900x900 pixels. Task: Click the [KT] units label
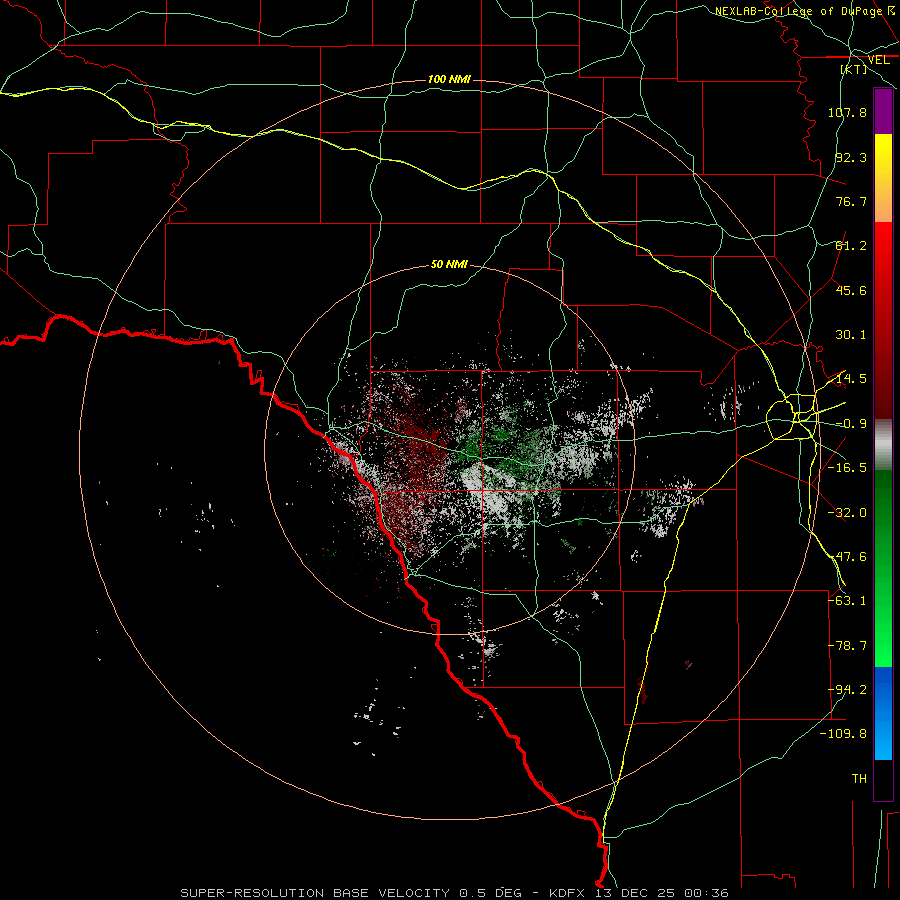coord(854,69)
